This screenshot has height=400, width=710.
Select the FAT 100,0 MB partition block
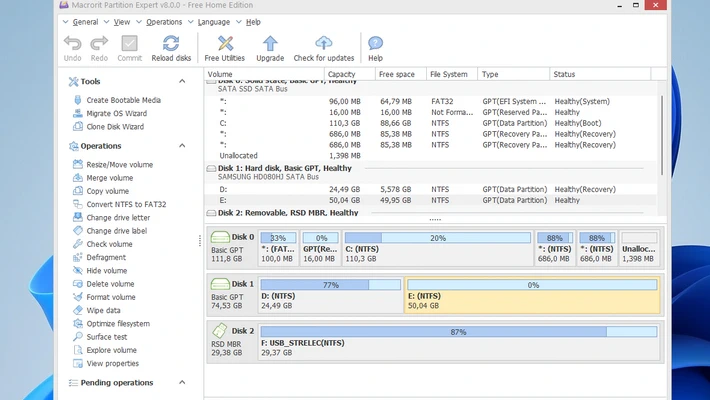[x=278, y=247]
